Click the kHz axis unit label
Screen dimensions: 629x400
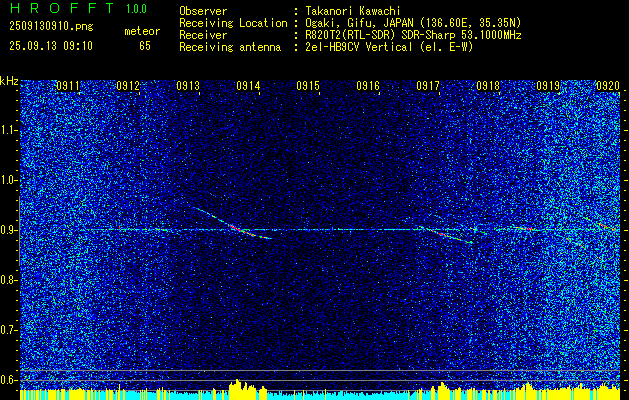pyautogui.click(x=9, y=81)
